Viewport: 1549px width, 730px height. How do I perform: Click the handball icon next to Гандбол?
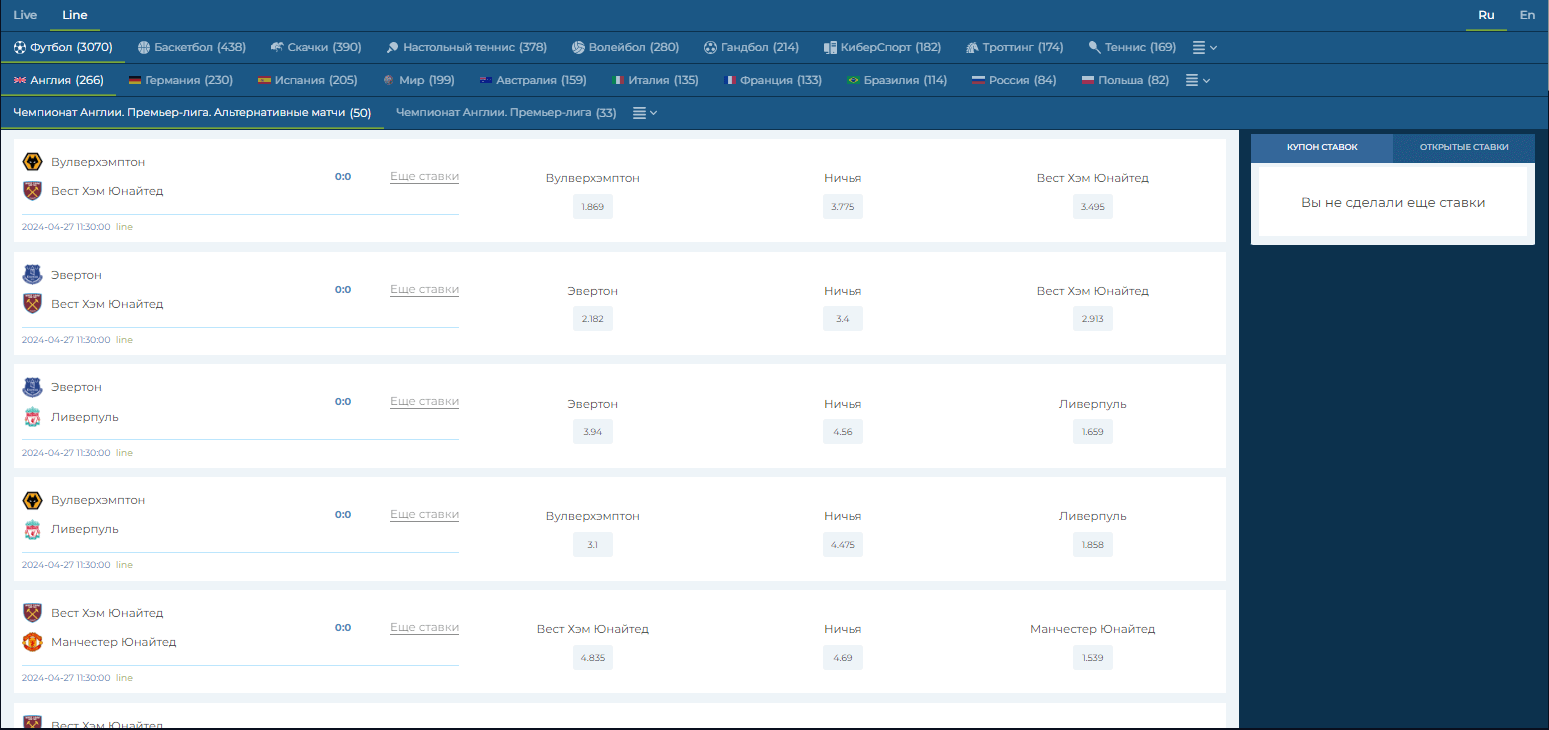point(710,47)
